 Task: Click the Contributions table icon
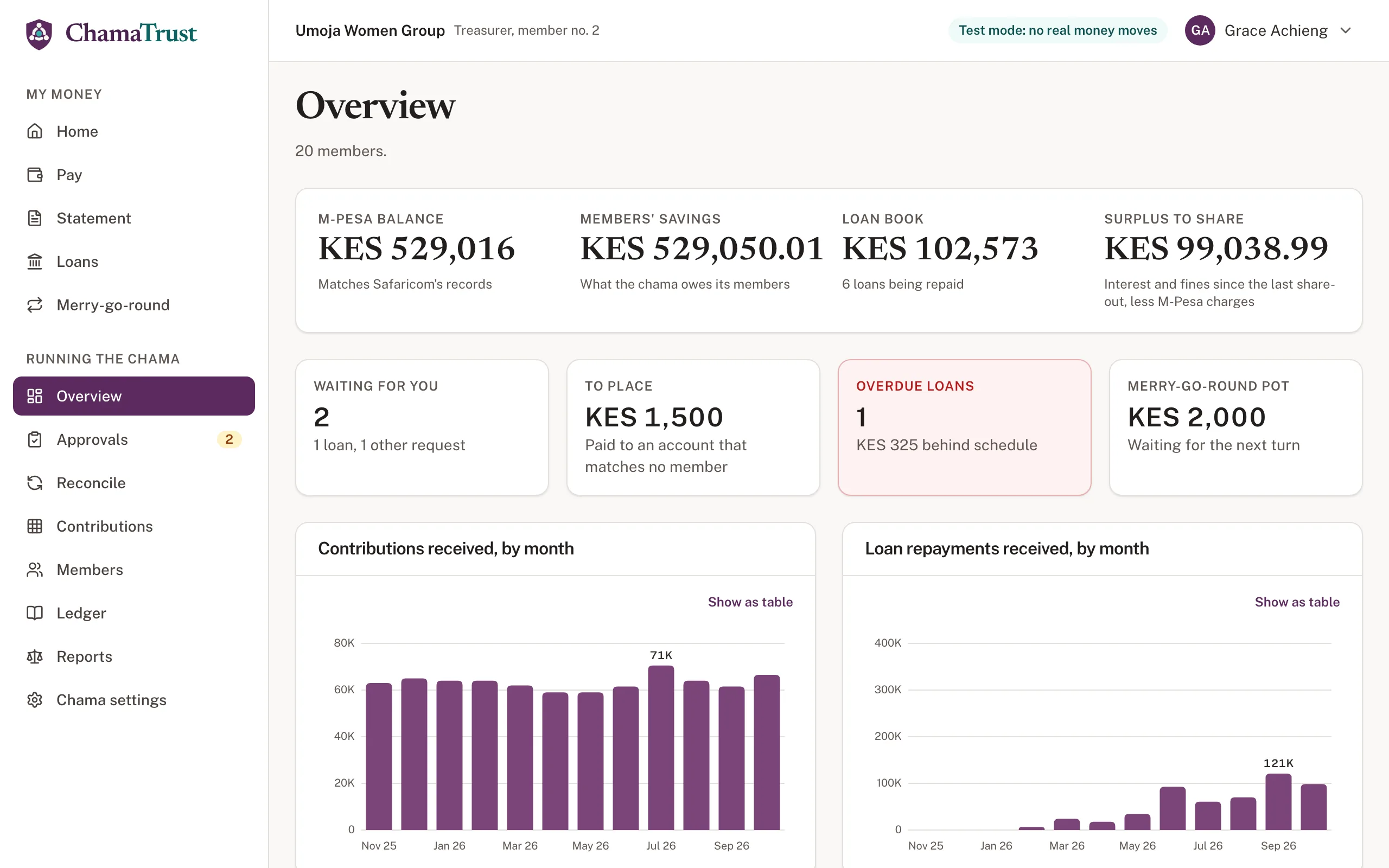(35, 526)
